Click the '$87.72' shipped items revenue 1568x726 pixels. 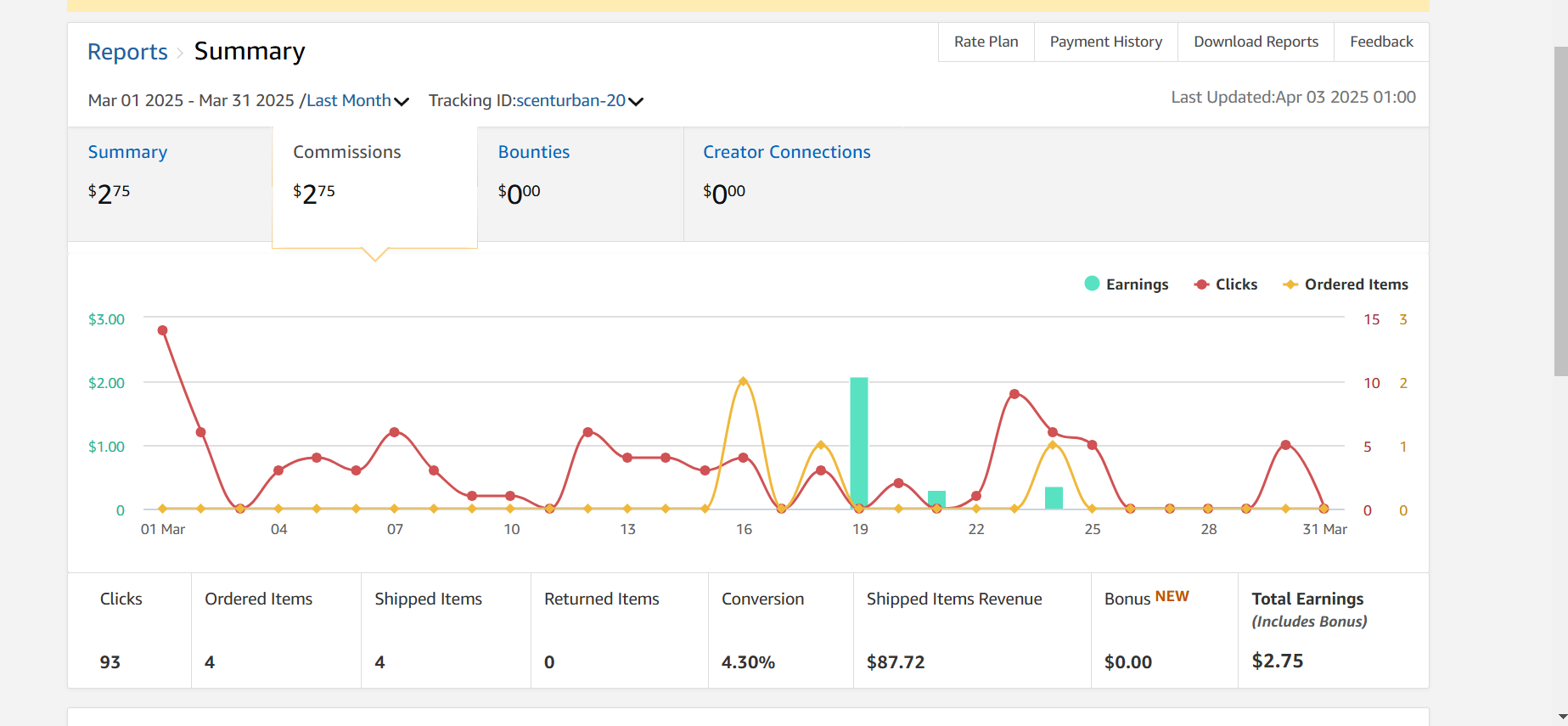(896, 662)
